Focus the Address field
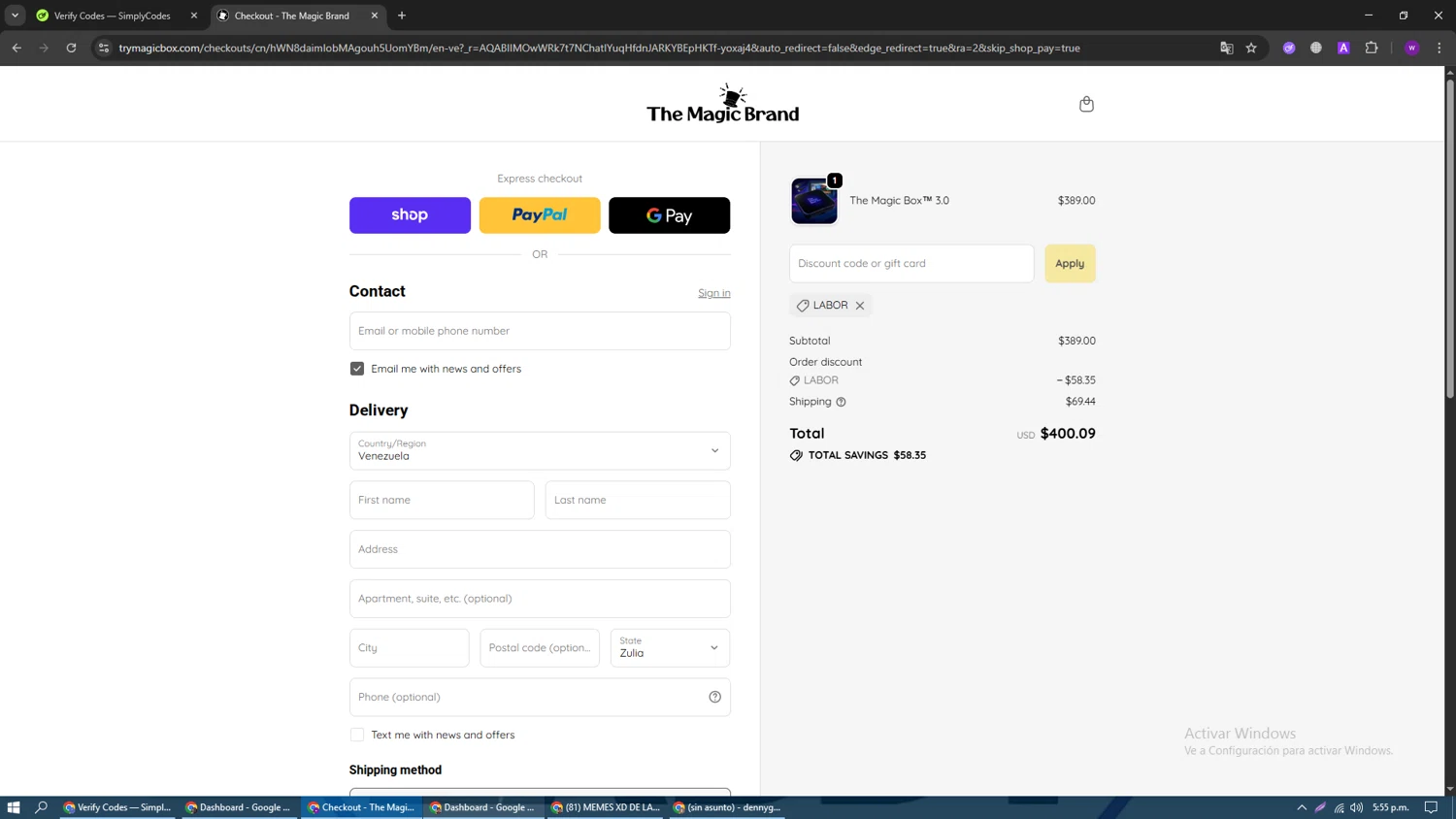 click(540, 549)
